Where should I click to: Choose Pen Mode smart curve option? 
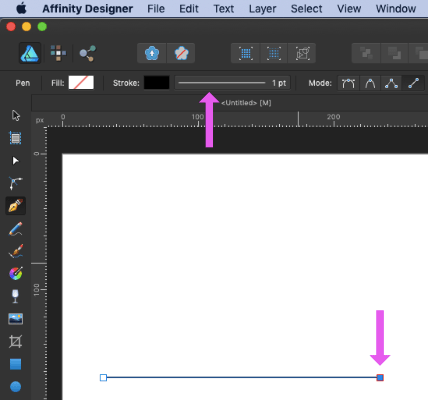349,83
